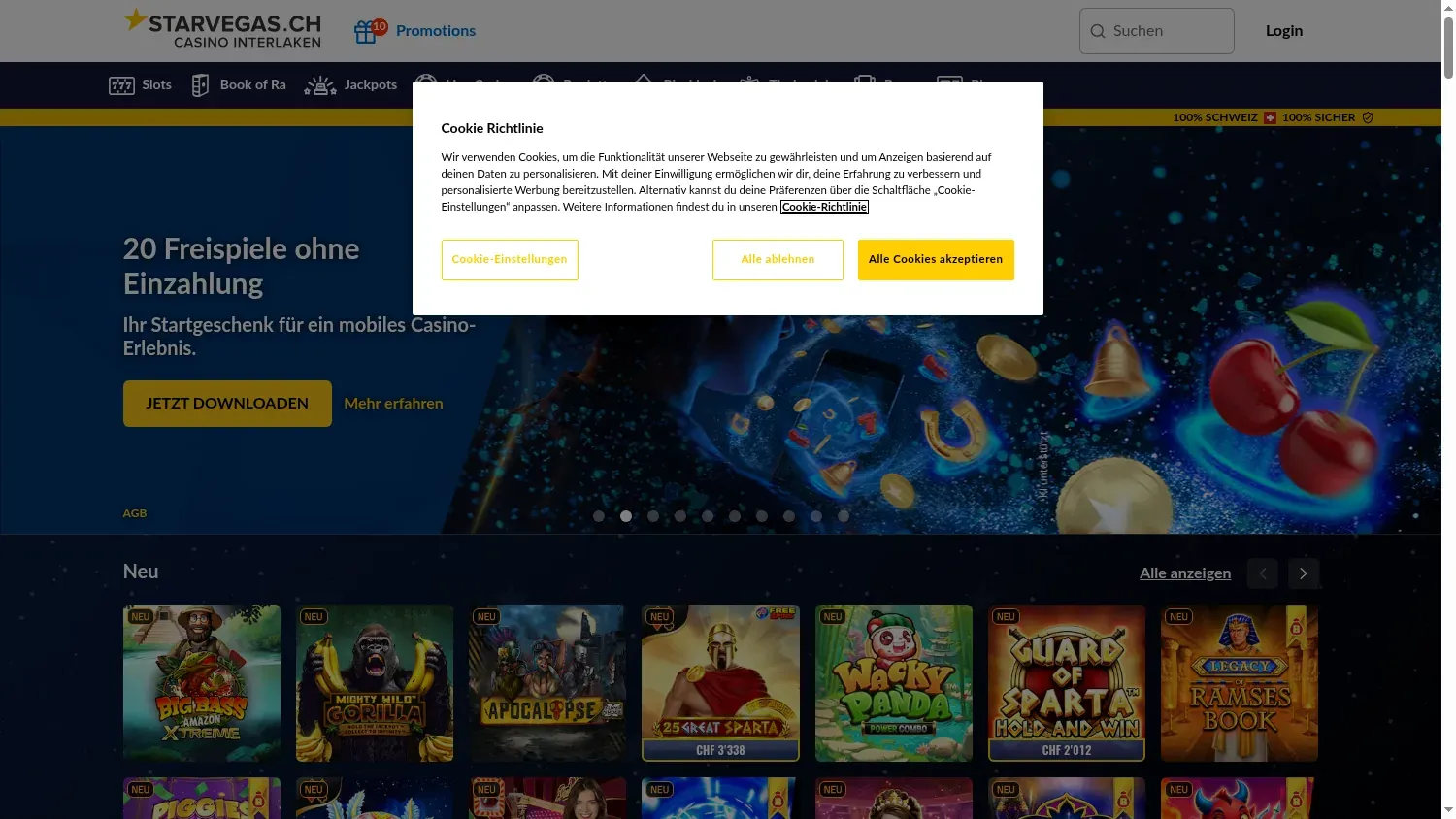Screen dimensions: 1456x819
Task: Open the 25 Great Sparta game
Action: click(x=720, y=683)
